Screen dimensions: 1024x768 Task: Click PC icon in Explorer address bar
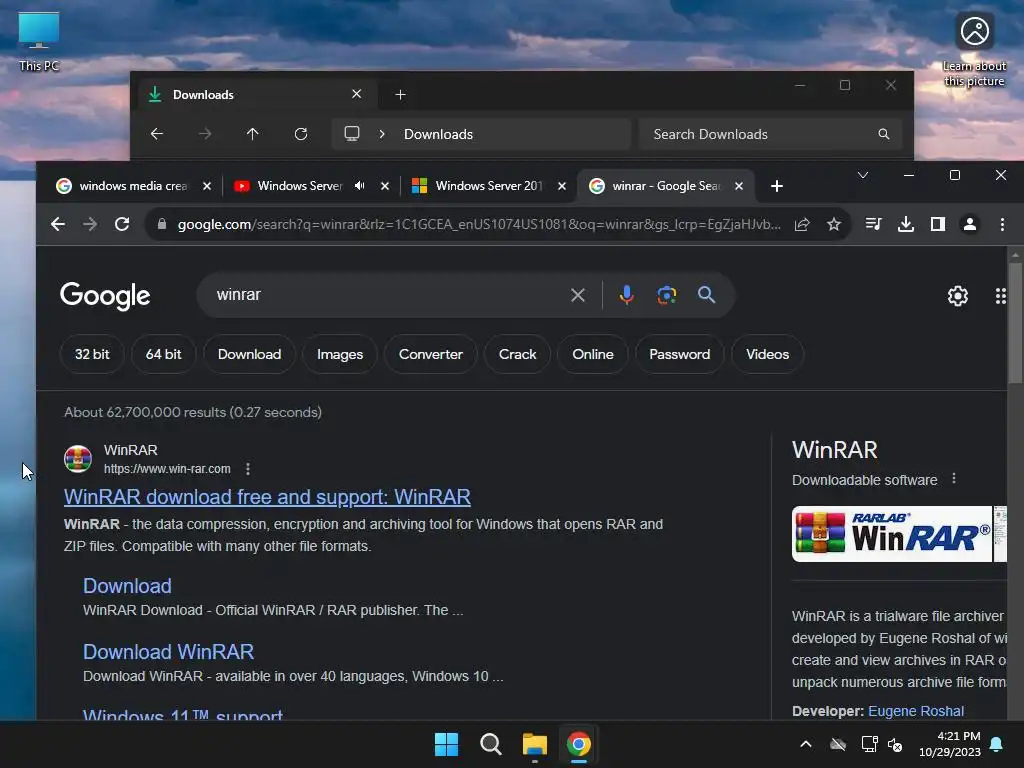tap(352, 134)
